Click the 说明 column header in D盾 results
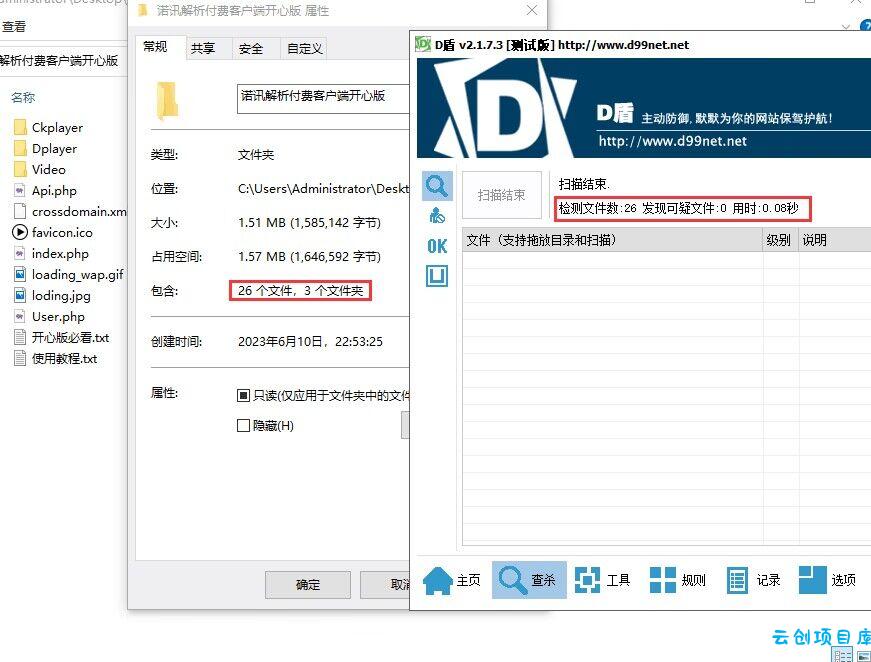871x662 pixels. [x=834, y=240]
